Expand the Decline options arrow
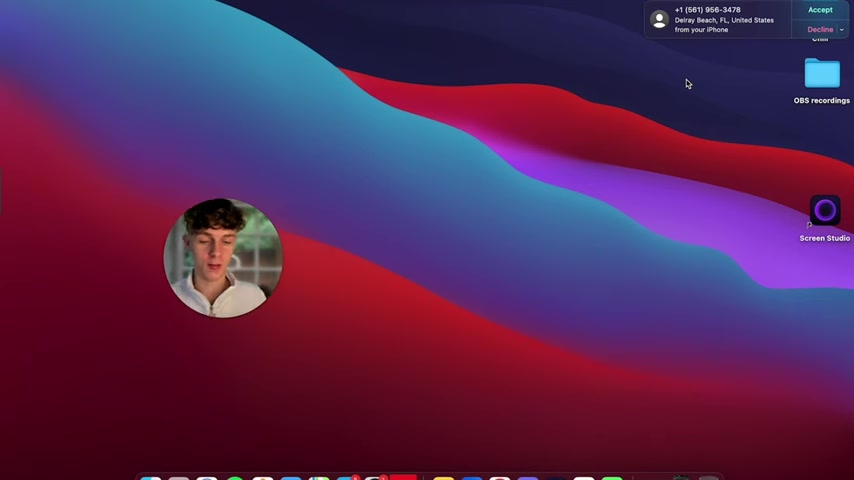Screen dimensions: 854x480 (x=841, y=30)
